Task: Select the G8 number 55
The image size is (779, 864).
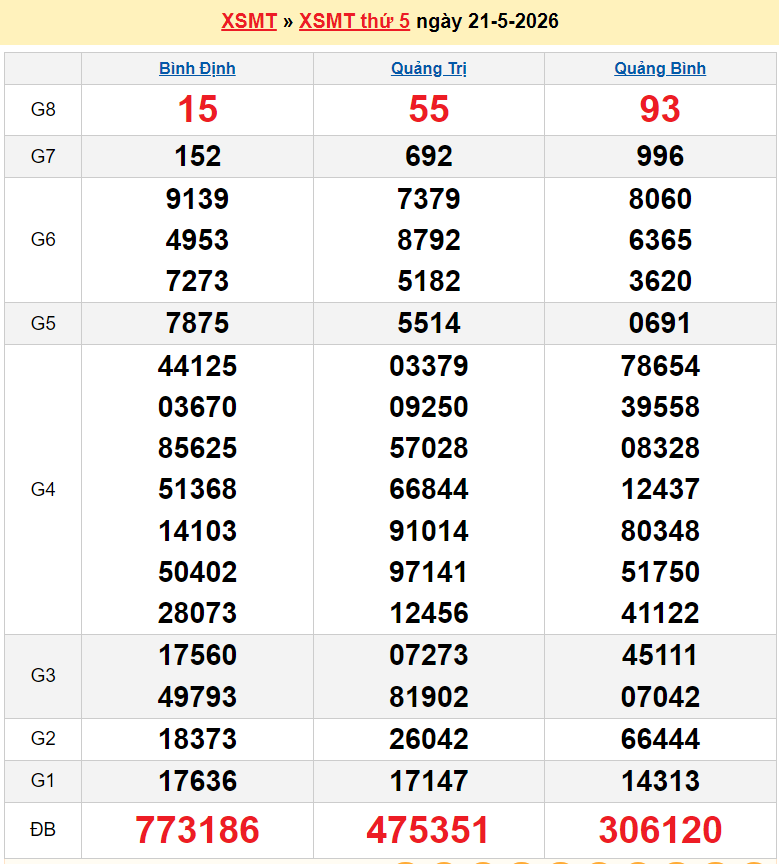Action: (x=429, y=109)
